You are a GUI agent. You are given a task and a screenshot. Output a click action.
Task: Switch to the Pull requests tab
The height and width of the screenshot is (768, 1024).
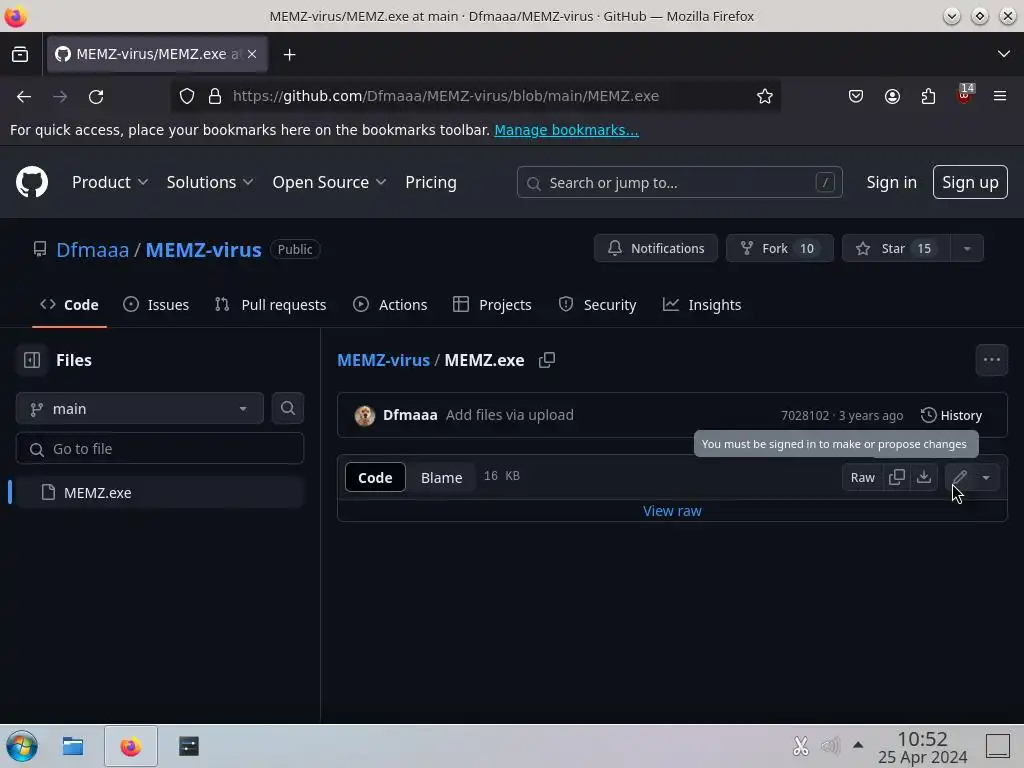click(x=270, y=304)
